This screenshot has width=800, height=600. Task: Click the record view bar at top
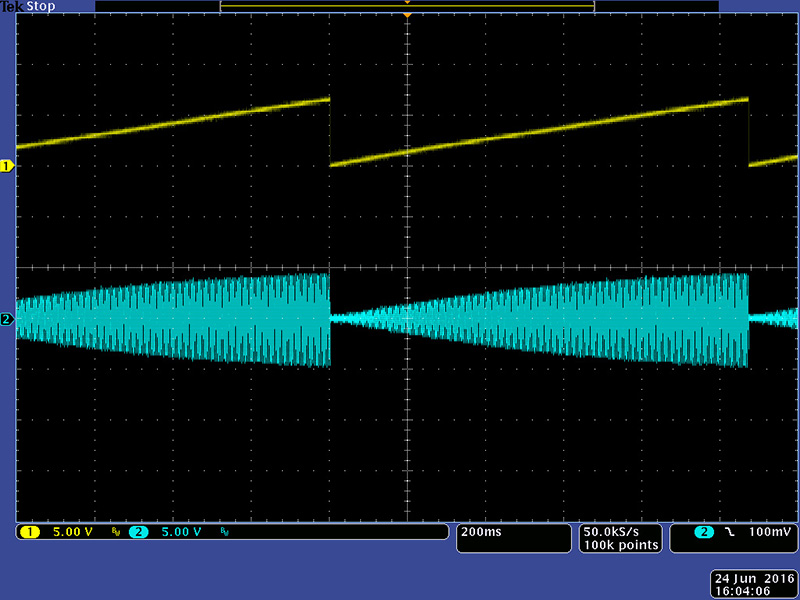coord(407,6)
